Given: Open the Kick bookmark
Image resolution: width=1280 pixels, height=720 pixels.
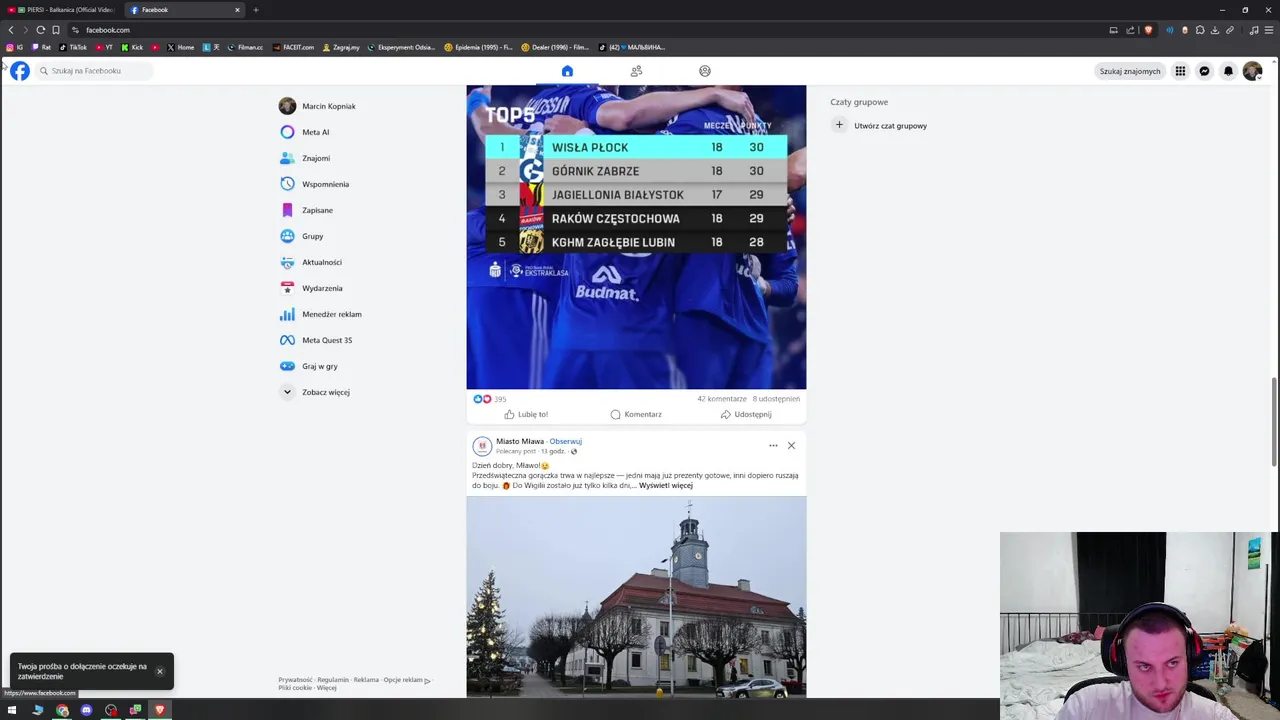Looking at the screenshot, I should pos(132,47).
